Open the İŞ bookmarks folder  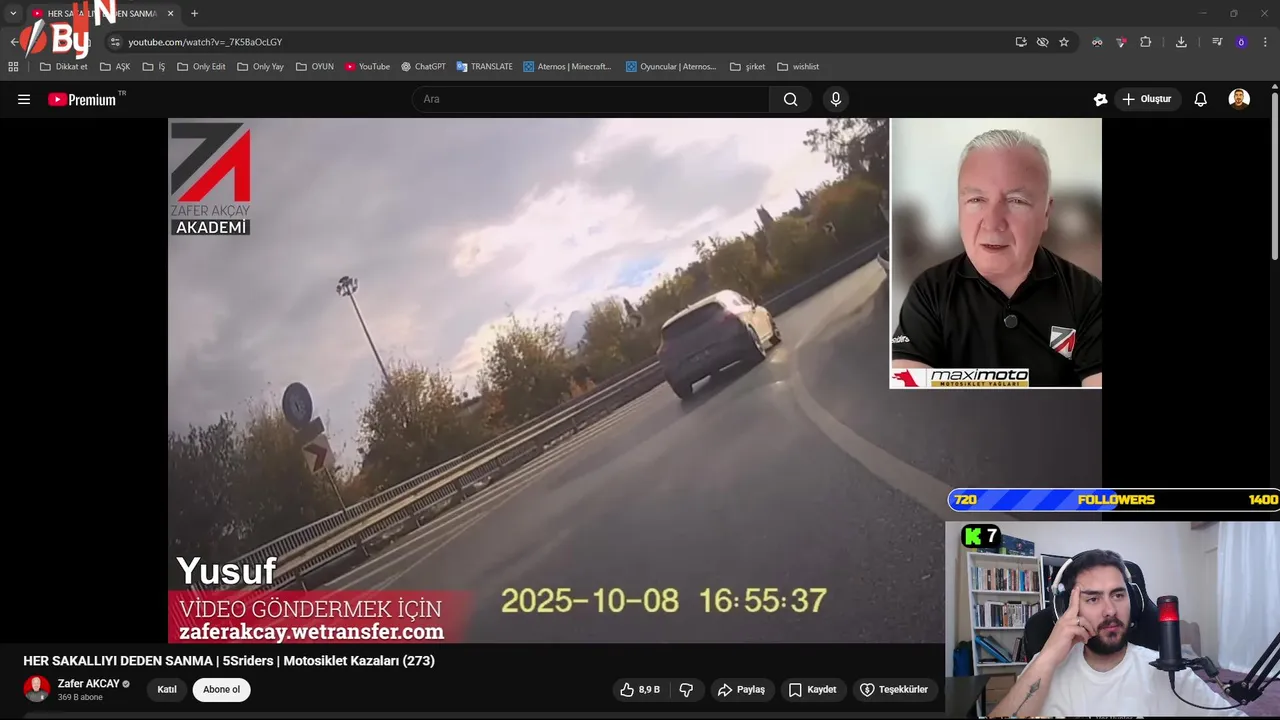154,67
